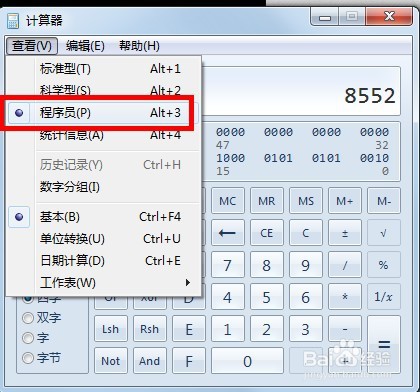The height and width of the screenshot is (392, 420).
Task: Open the 查看(V) menu
Action: pos(32,46)
